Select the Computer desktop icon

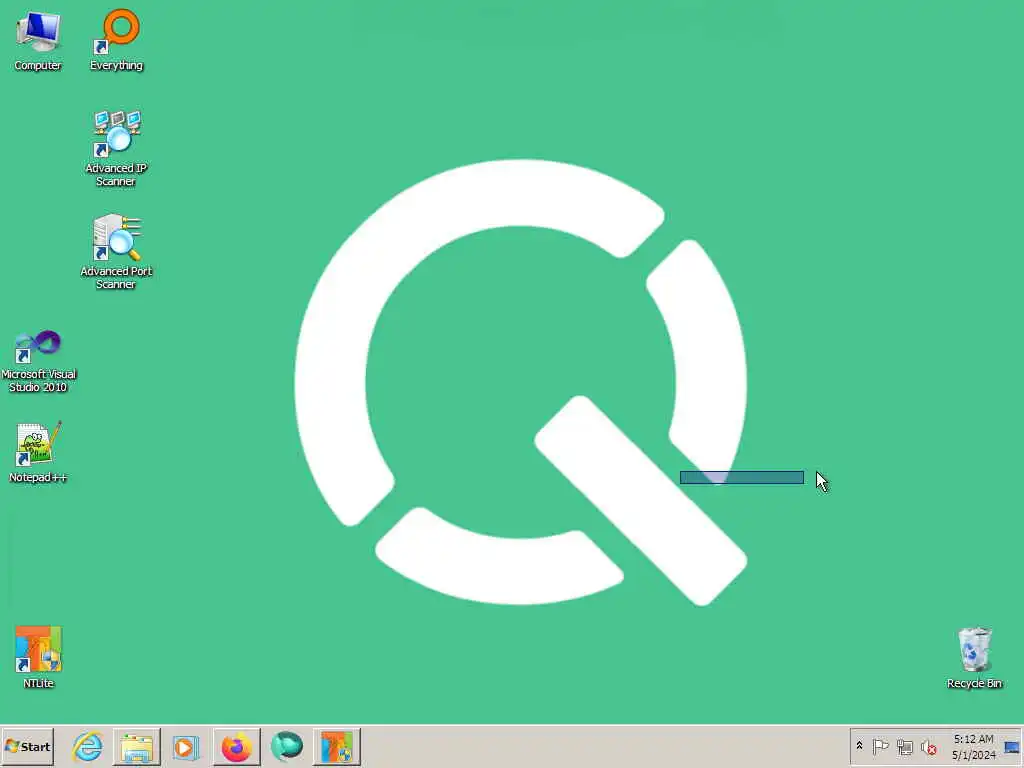tap(38, 40)
